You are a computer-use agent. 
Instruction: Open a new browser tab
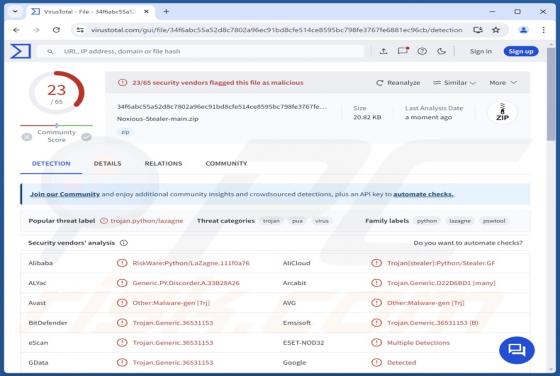point(166,11)
